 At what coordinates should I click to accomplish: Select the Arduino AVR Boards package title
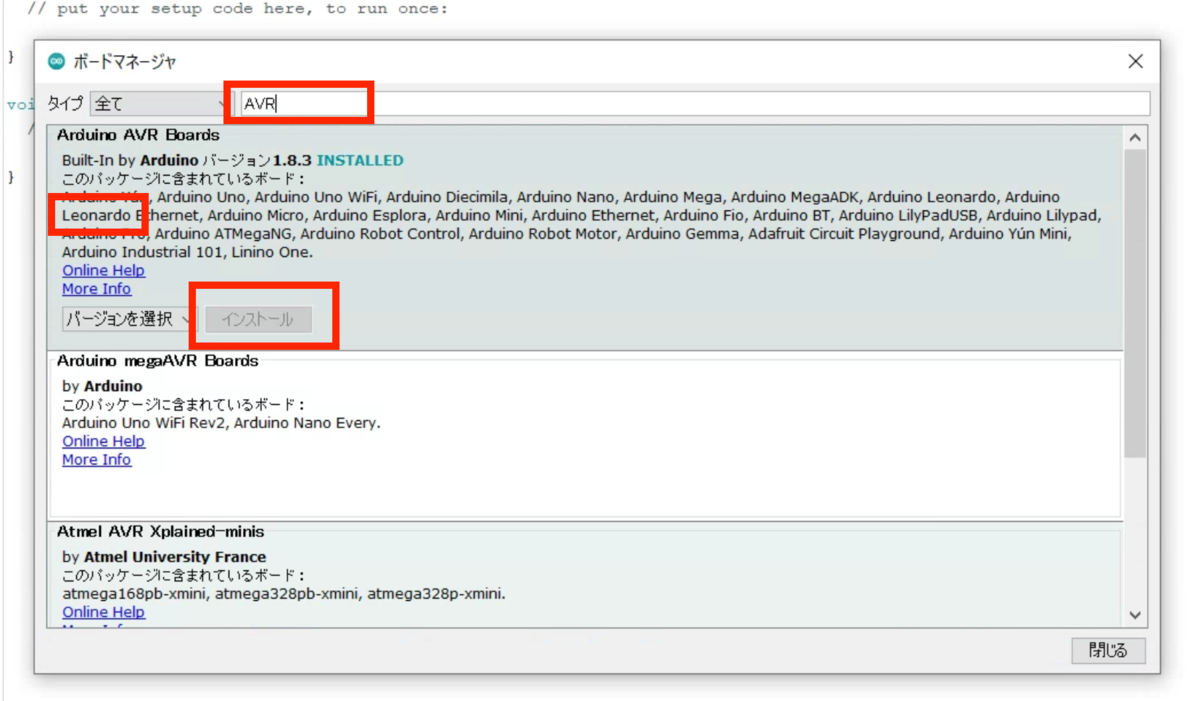[x=138, y=135]
